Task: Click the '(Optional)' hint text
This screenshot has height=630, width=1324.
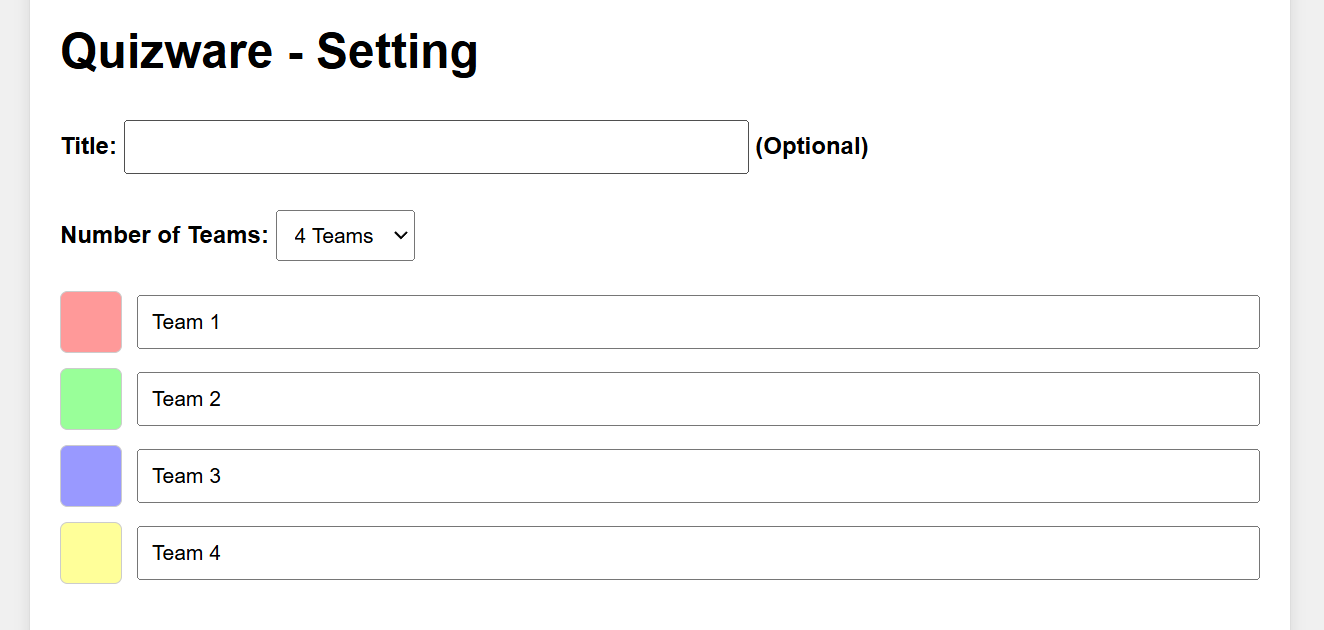Action: coord(811,147)
